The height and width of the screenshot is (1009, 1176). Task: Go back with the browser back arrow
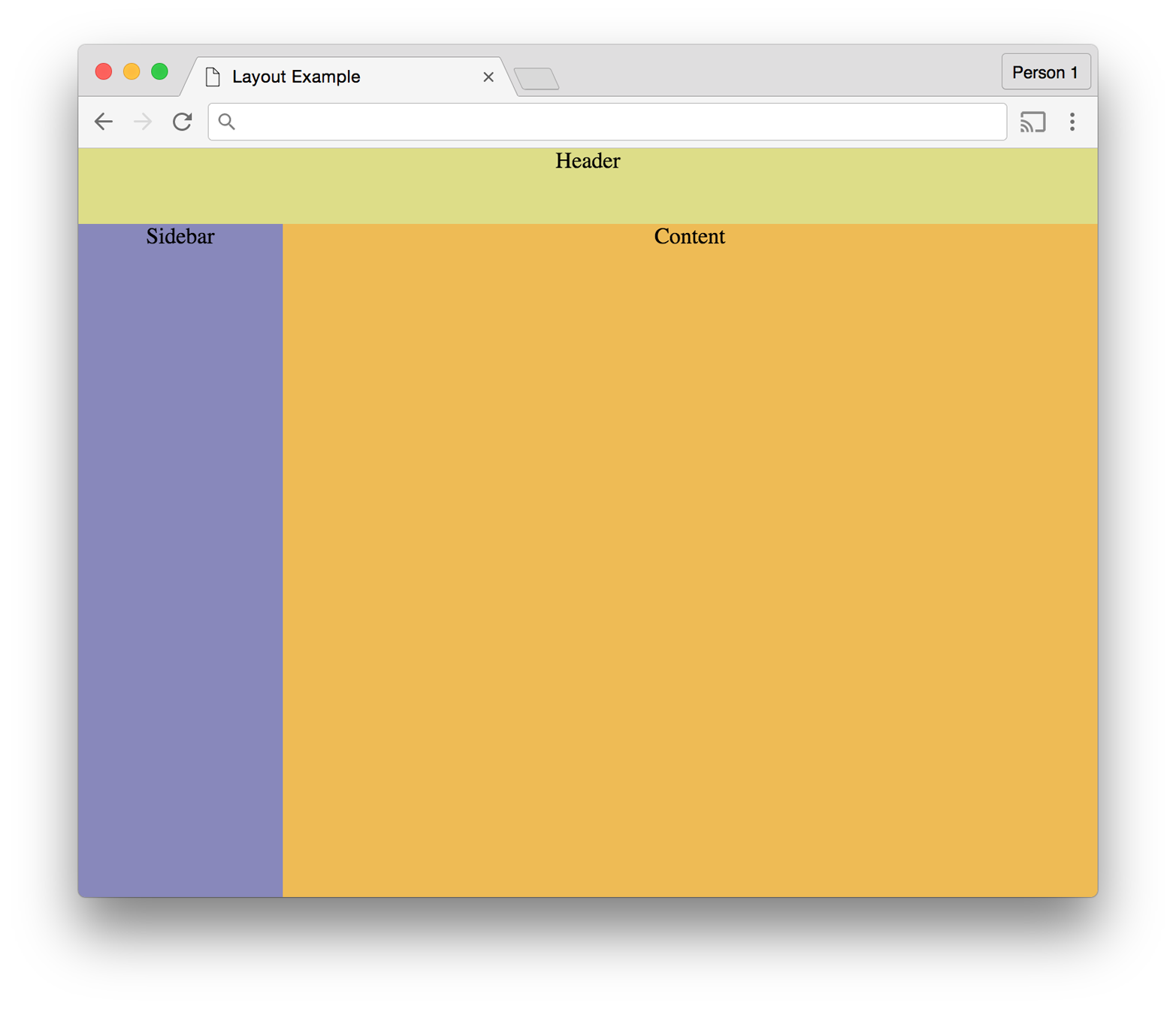pyautogui.click(x=104, y=122)
